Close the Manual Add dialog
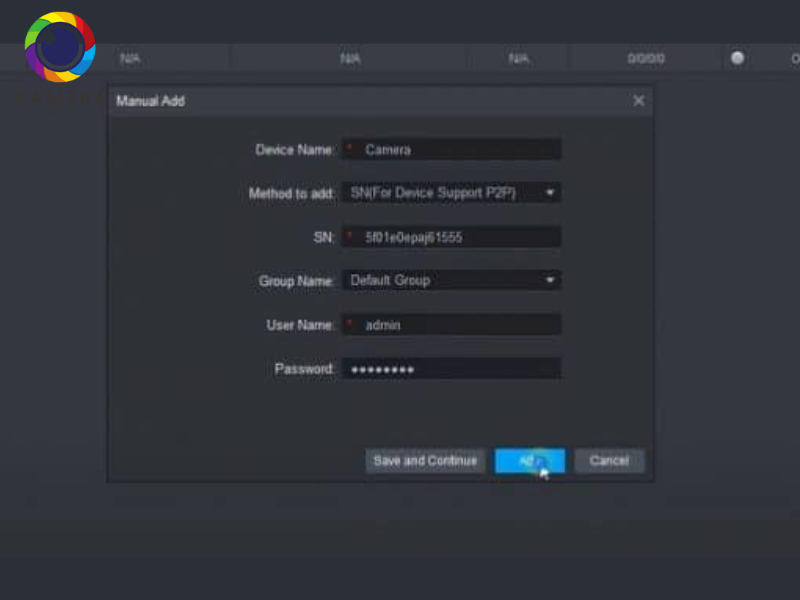This screenshot has width=800, height=600. [x=639, y=101]
